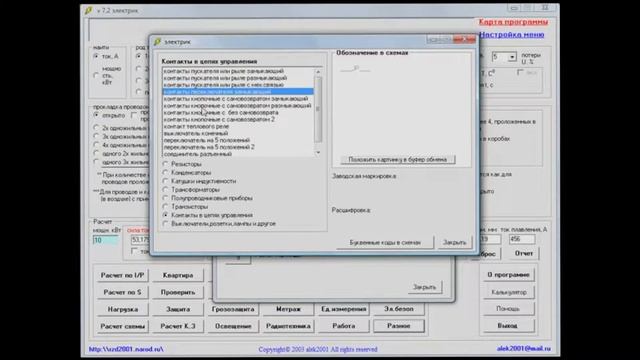The width and height of the screenshot is (640, 360).
Task: Click the contacts list scrollbar up arrow
Action: [318, 72]
